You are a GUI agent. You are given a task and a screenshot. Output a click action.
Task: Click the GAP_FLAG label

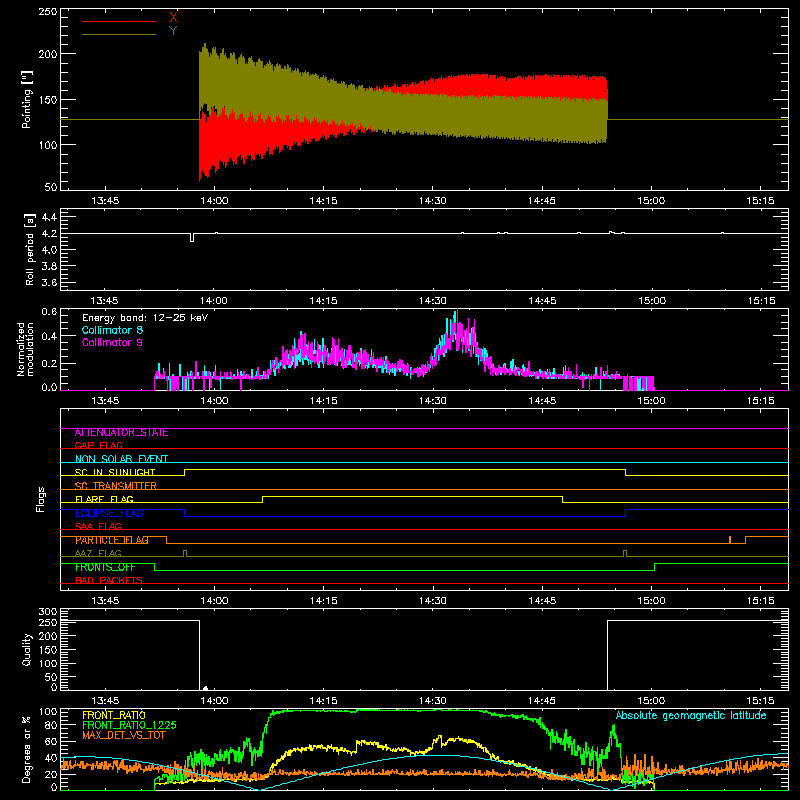pyautogui.click(x=98, y=445)
